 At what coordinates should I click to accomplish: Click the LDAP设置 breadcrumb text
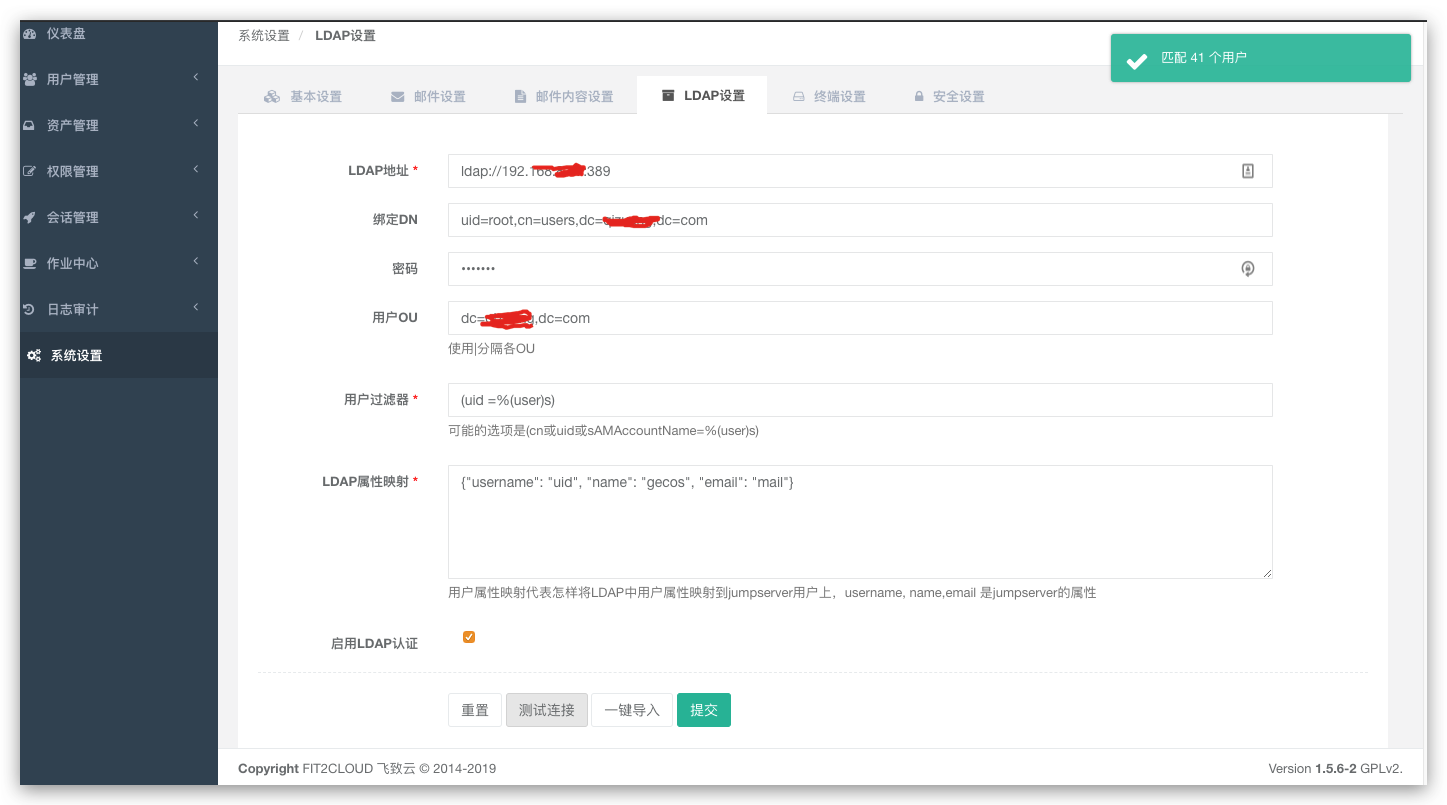(346, 36)
